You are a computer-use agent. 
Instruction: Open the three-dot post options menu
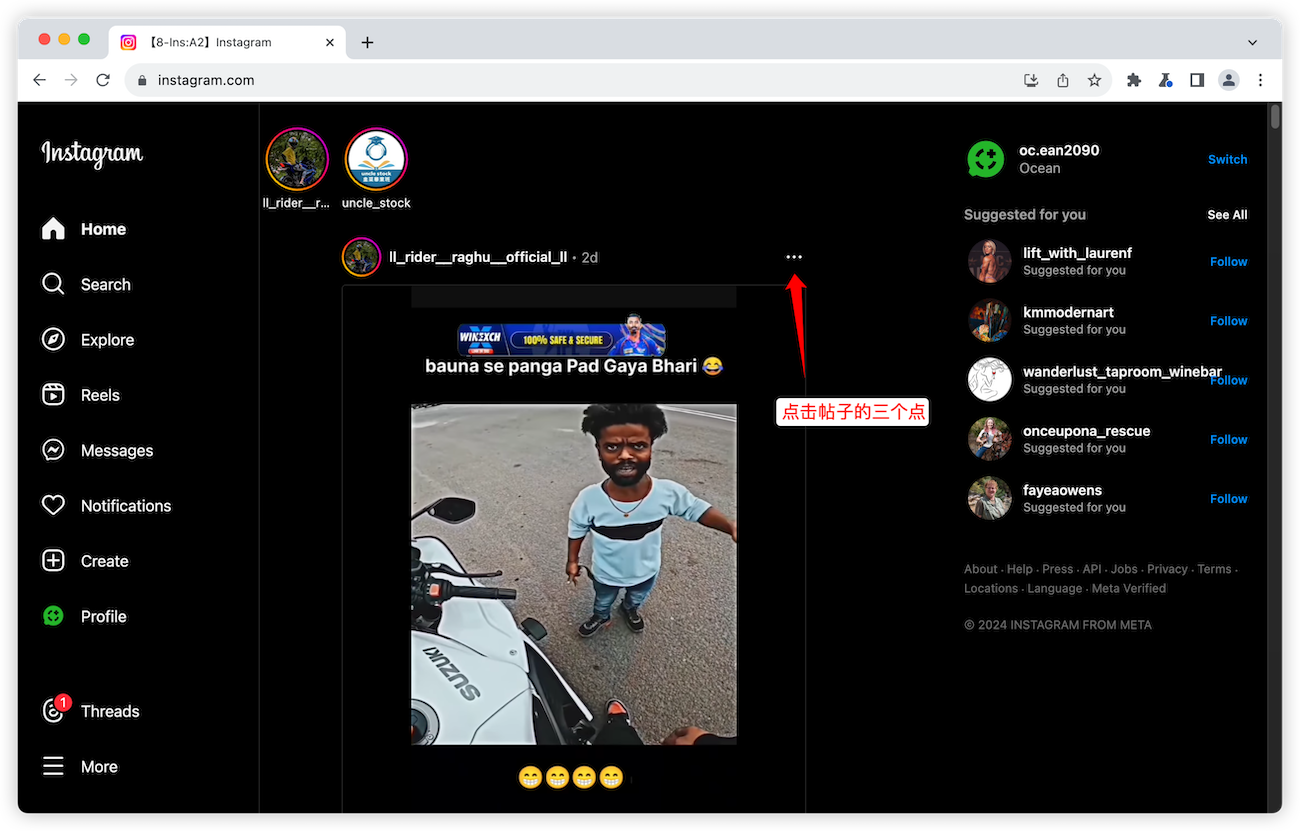794,257
